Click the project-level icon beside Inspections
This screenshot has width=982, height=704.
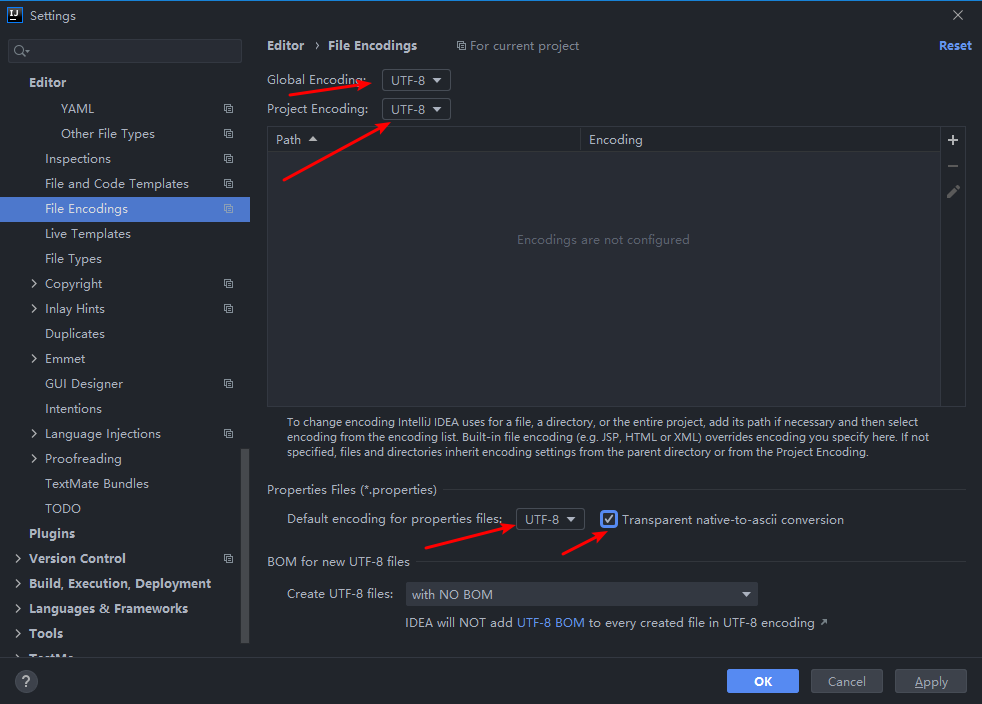[229, 158]
